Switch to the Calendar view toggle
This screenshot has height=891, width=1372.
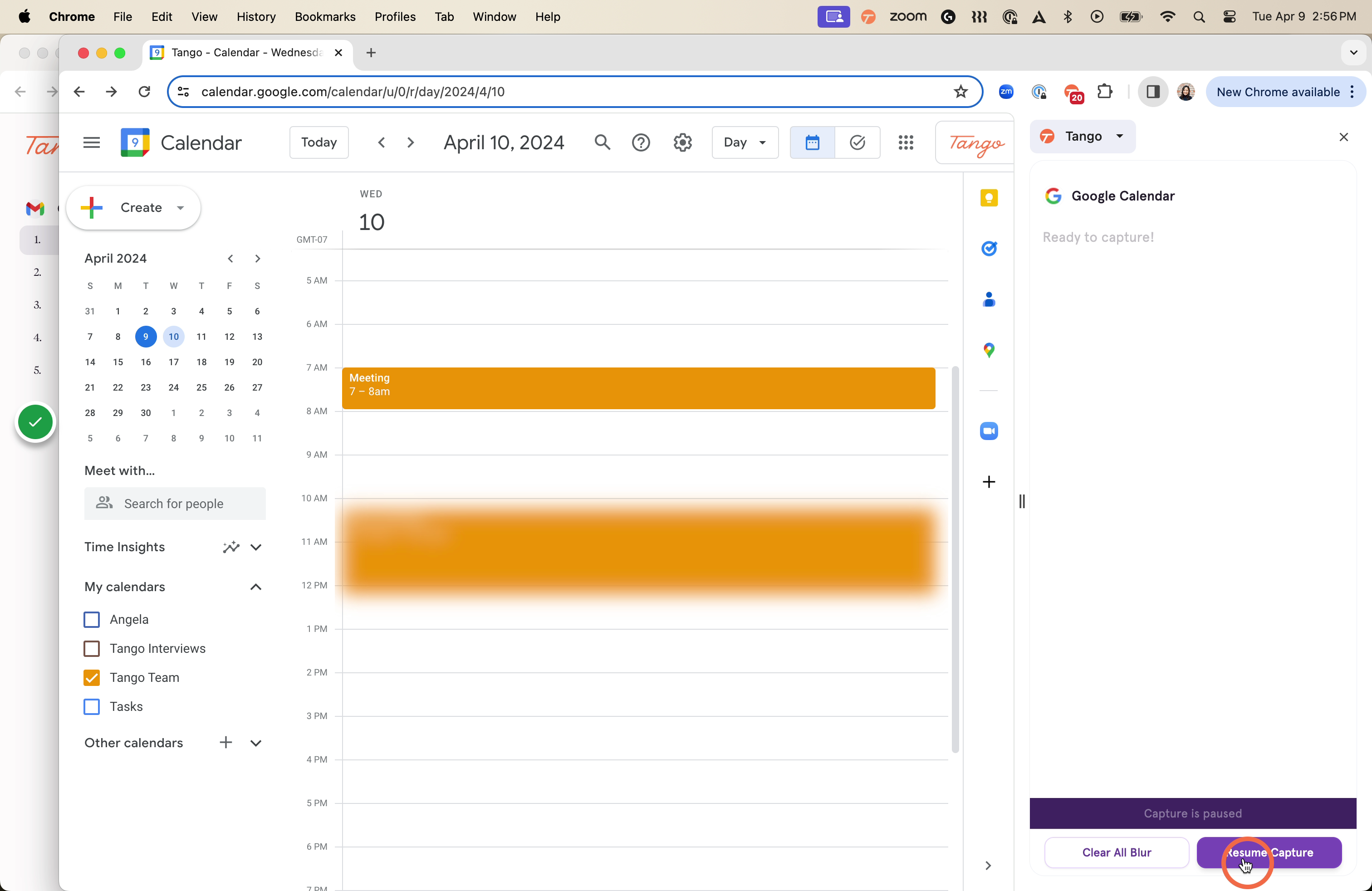tap(812, 142)
